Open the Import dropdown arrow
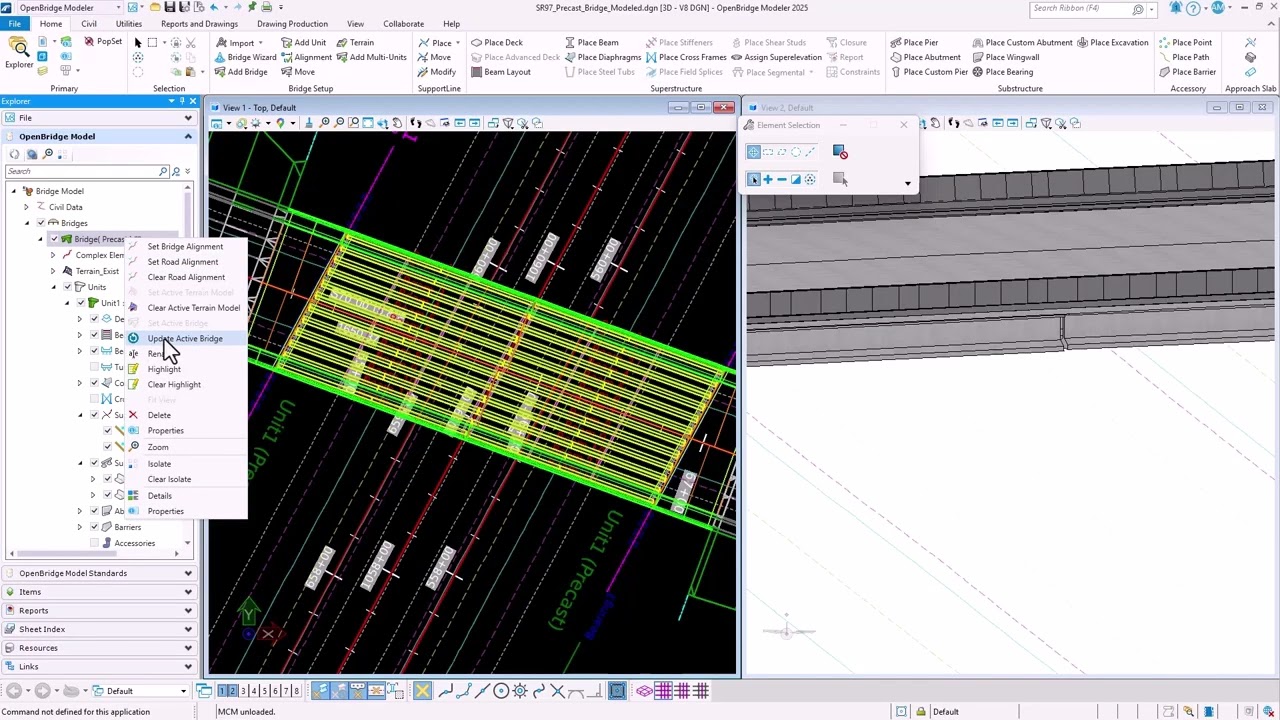Image resolution: width=1280 pixels, height=720 pixels. 260,43
